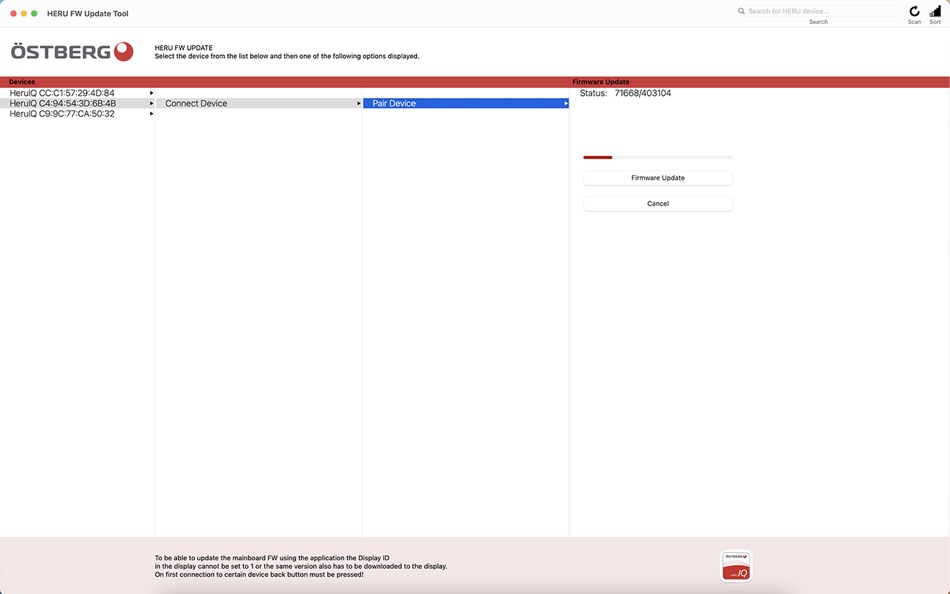Click the green zoom window button

[x=34, y=13]
